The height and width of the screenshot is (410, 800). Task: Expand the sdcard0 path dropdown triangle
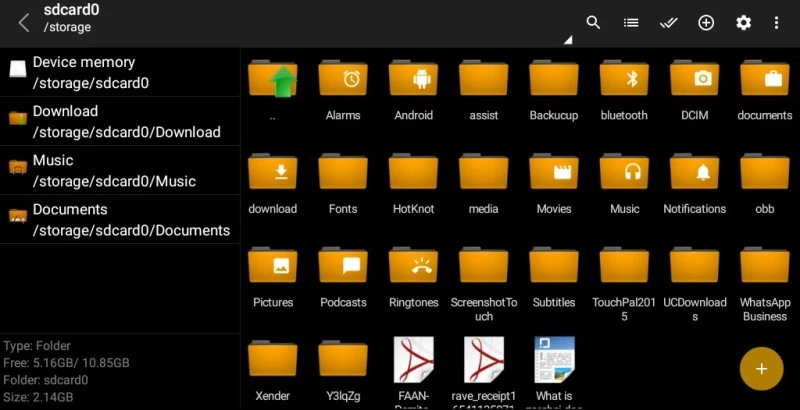click(567, 41)
